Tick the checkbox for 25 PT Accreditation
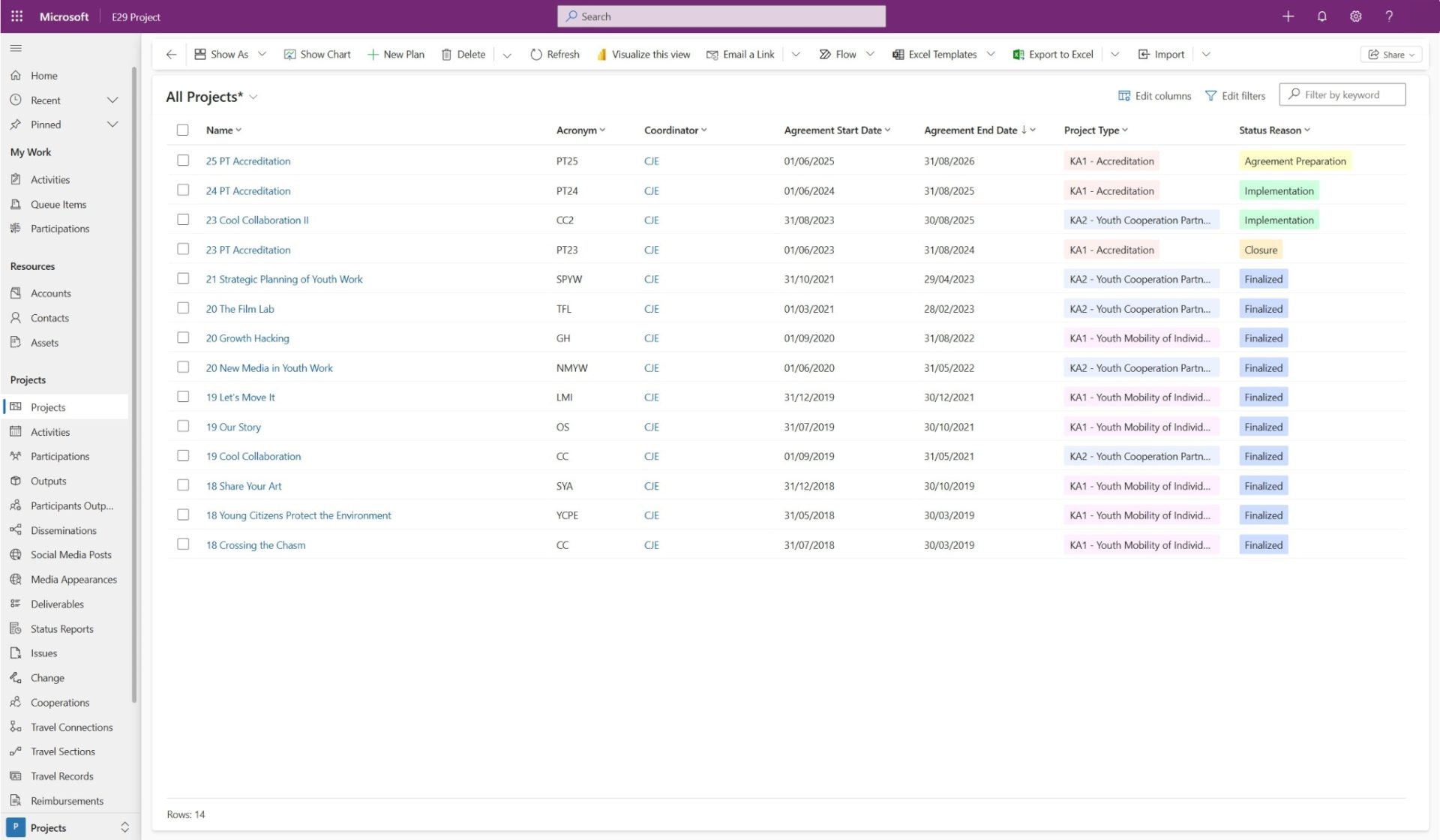This screenshot has height=840, width=1440. pyautogui.click(x=183, y=160)
